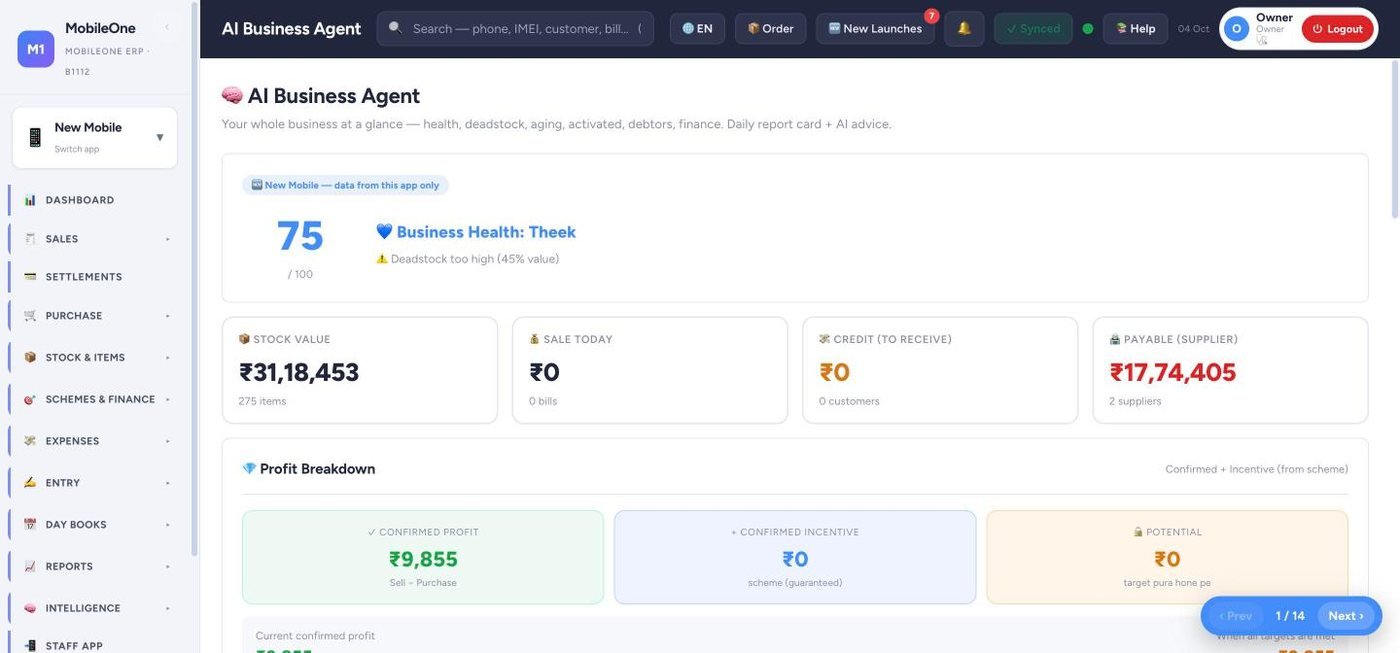Image resolution: width=1400 pixels, height=653 pixels.
Task: Focus the global search field
Action: point(515,28)
